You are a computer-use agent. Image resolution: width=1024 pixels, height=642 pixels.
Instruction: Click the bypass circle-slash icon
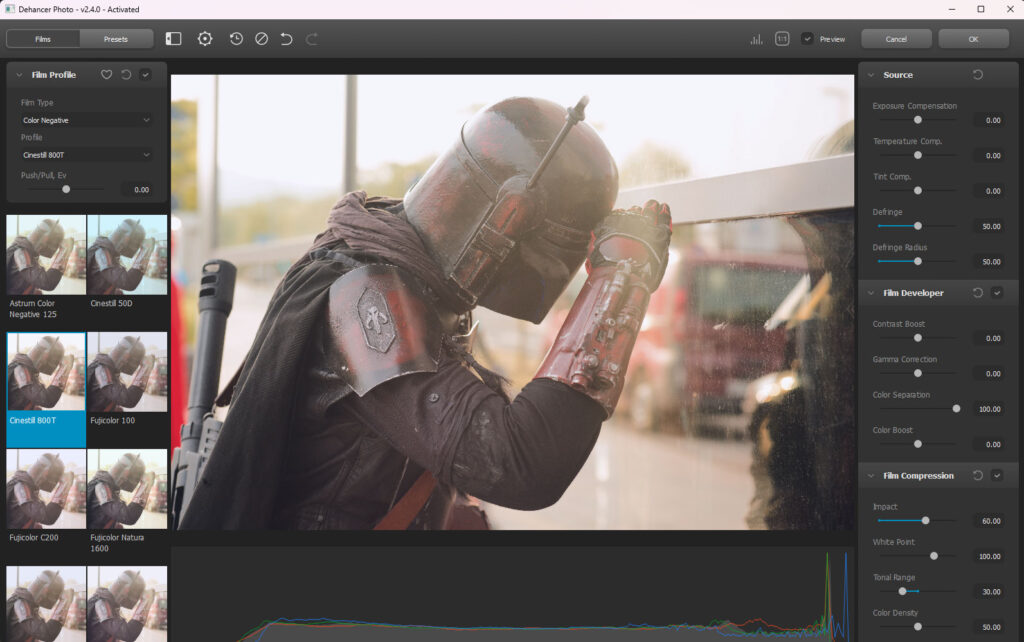[x=261, y=39]
